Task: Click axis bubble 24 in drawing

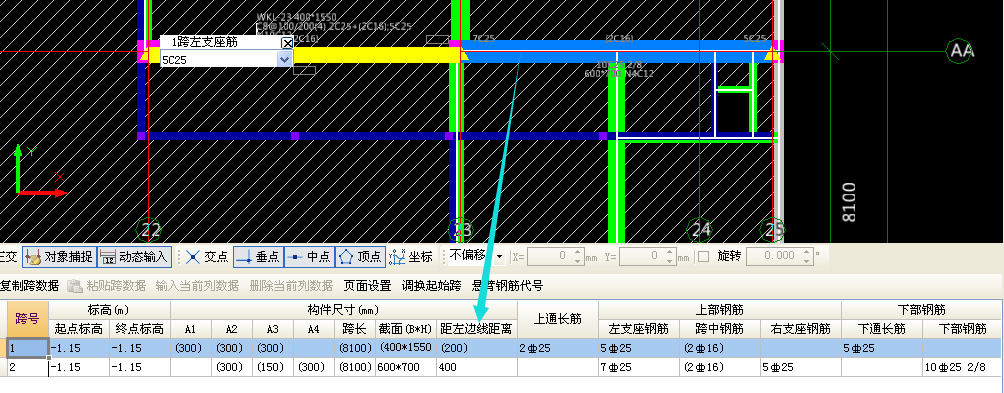Action: tap(700, 230)
